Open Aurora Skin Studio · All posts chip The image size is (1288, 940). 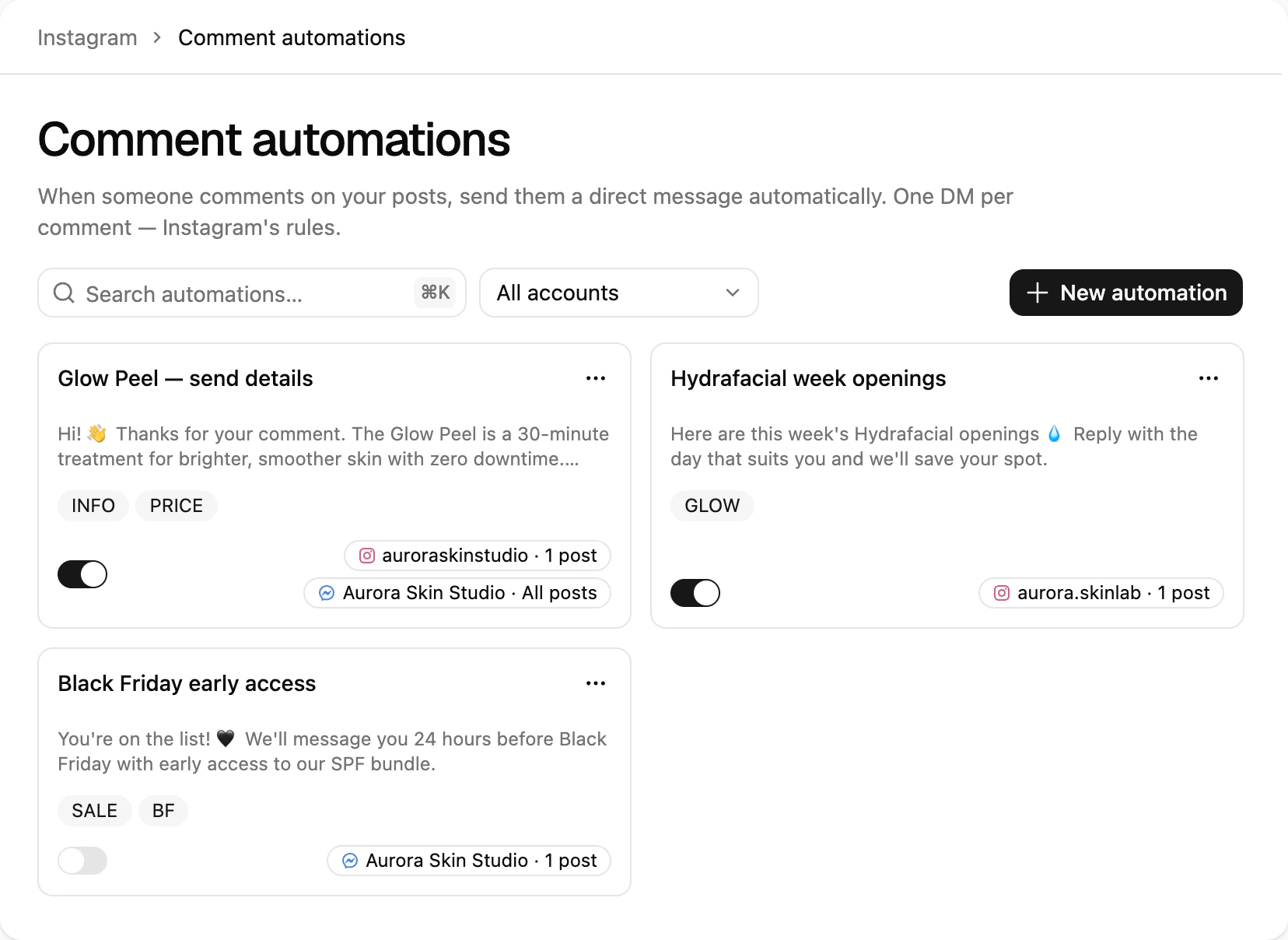tap(457, 593)
